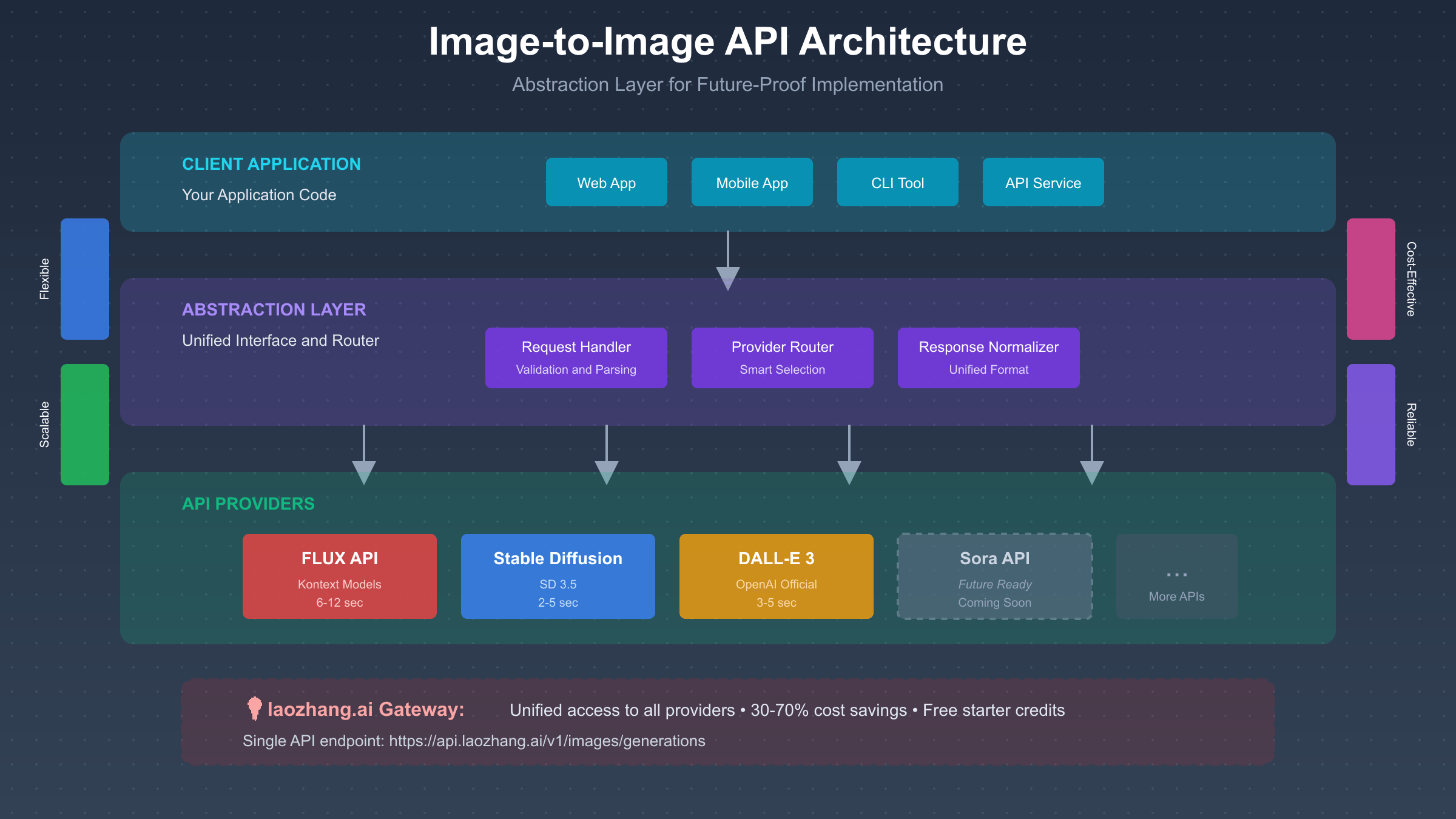The width and height of the screenshot is (1456, 819).
Task: Select the CLI Tool box
Action: [898, 182]
